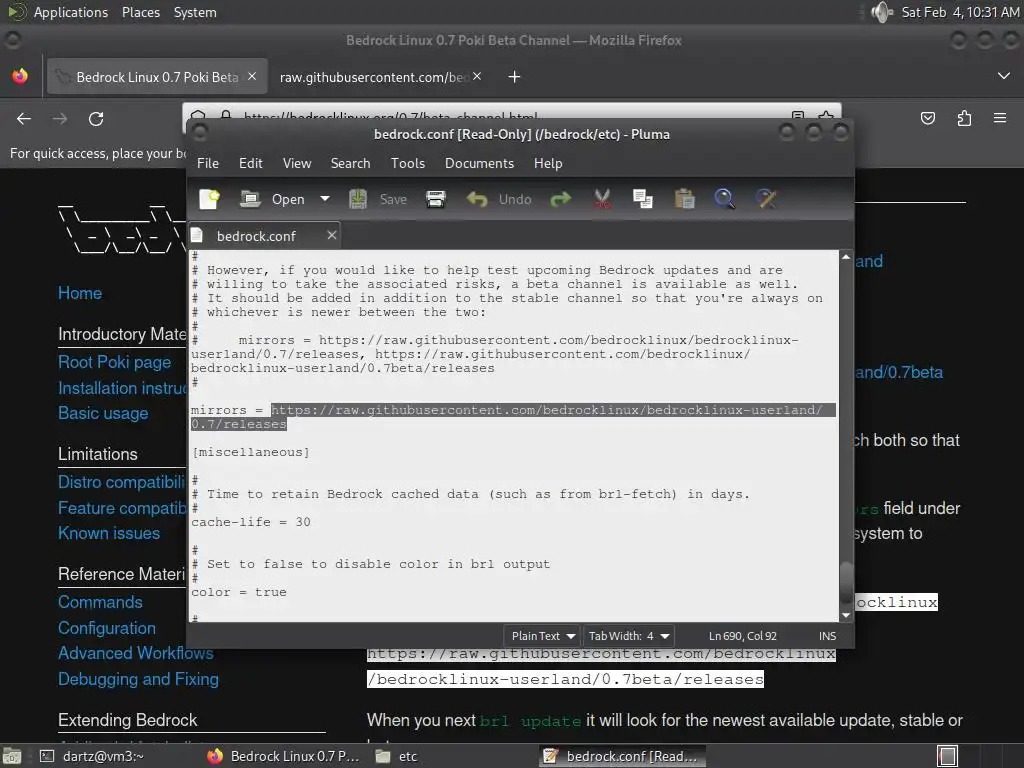The width and height of the screenshot is (1024, 768).
Task: Switch to the dartz@vm3 terminal taskbar item
Action: [x=91, y=756]
